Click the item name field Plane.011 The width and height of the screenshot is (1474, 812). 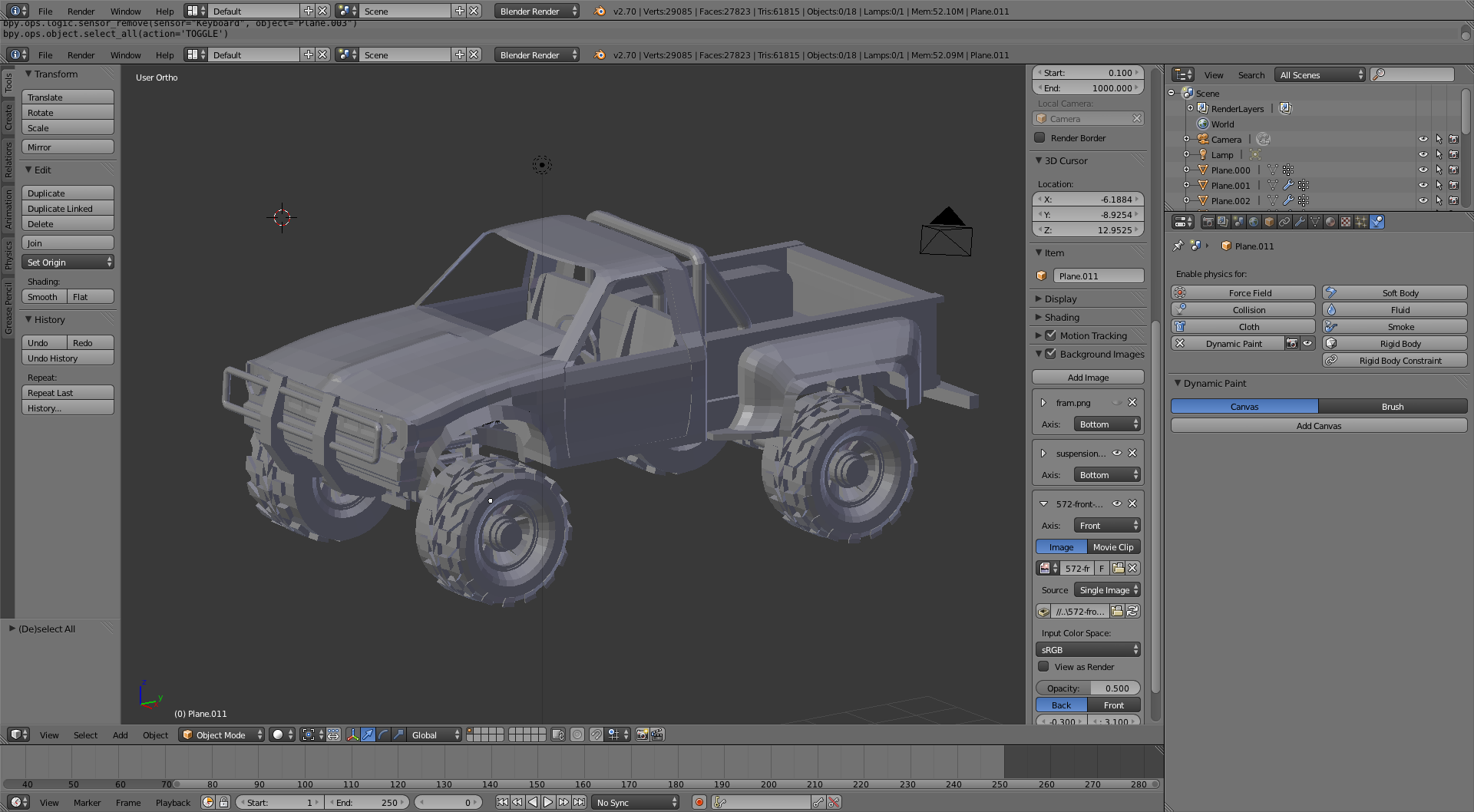pyautogui.click(x=1097, y=276)
